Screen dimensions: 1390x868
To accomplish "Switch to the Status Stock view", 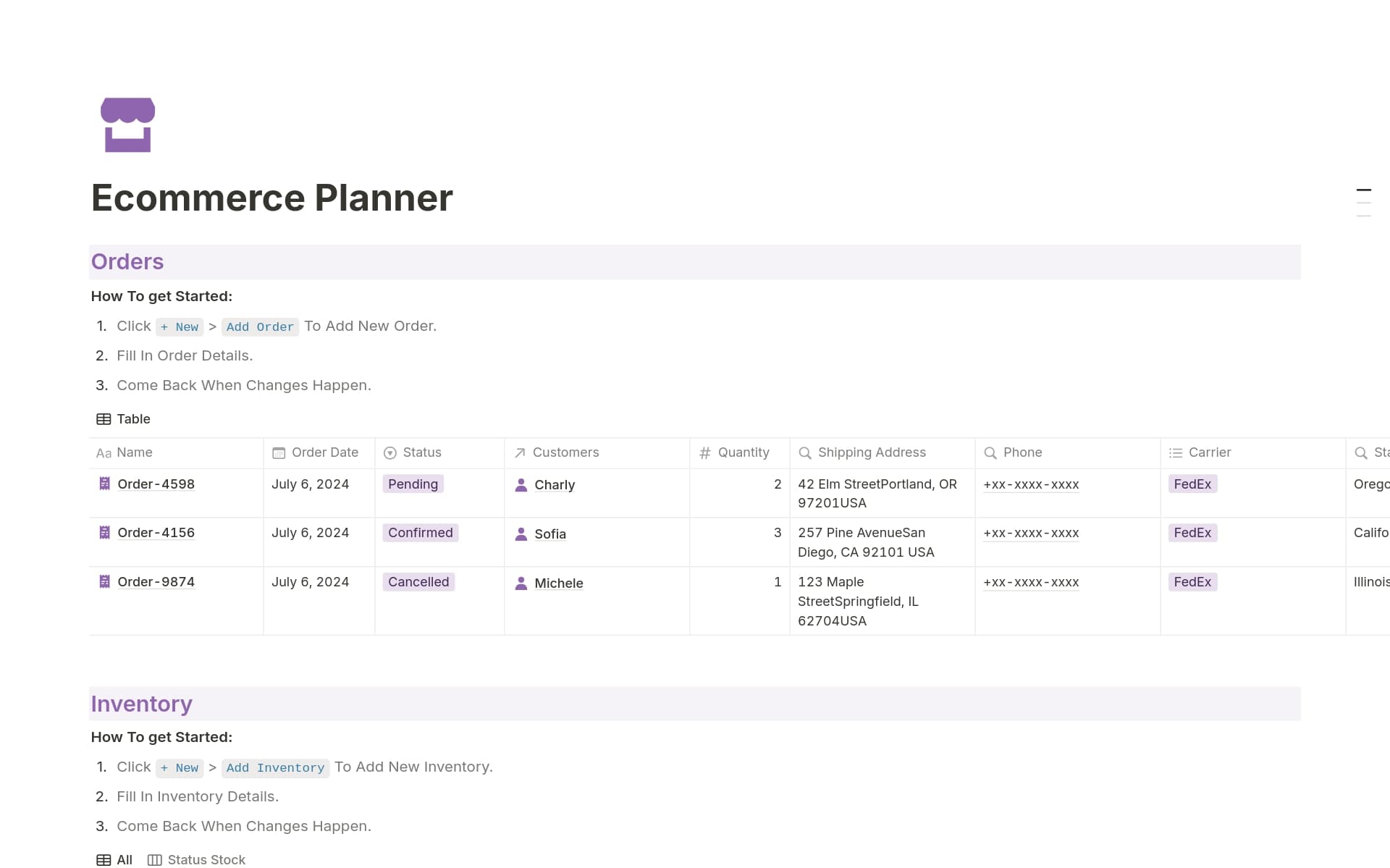I will pyautogui.click(x=206, y=859).
